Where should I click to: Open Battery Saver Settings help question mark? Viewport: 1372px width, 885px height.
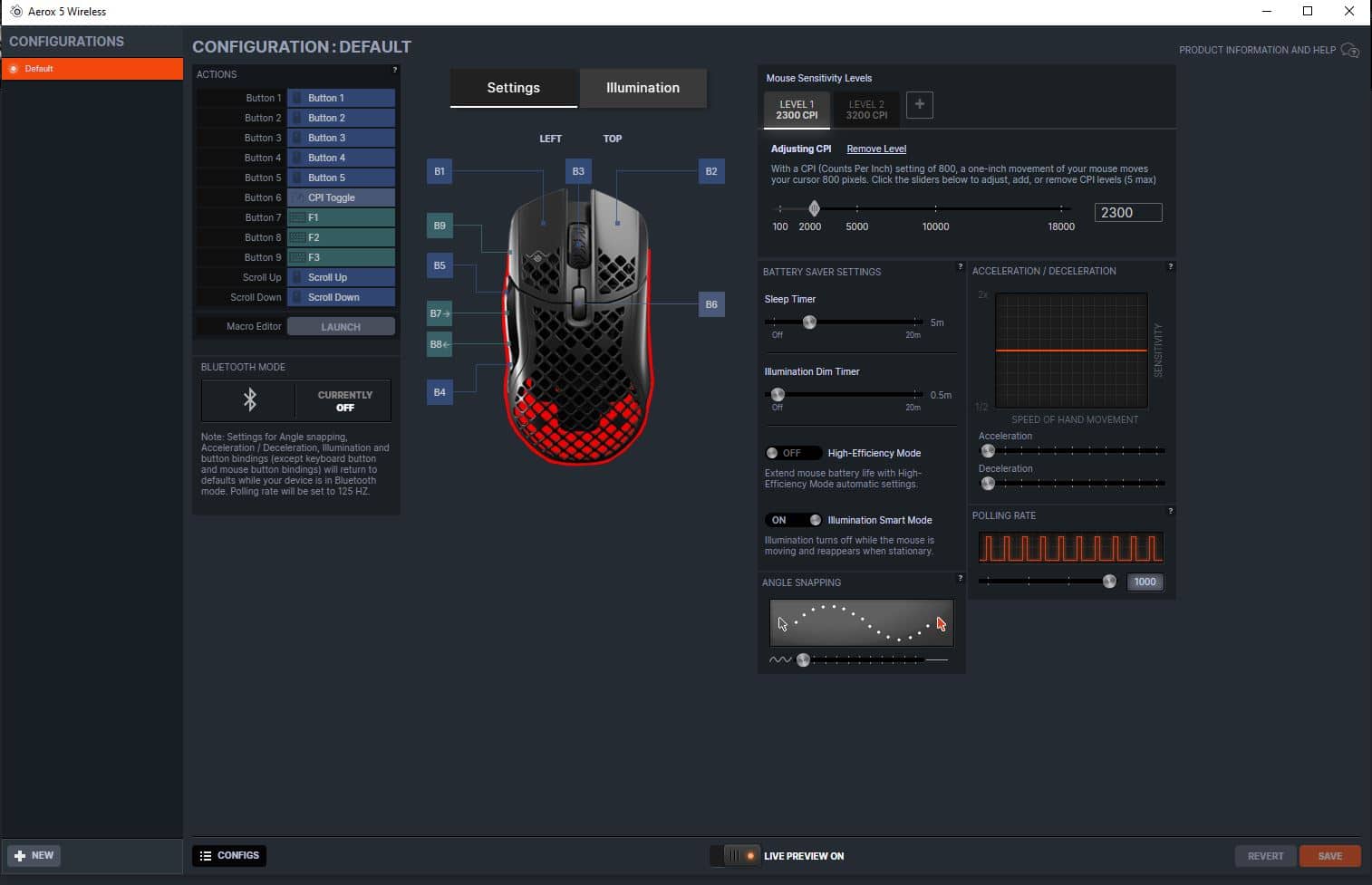(x=960, y=266)
